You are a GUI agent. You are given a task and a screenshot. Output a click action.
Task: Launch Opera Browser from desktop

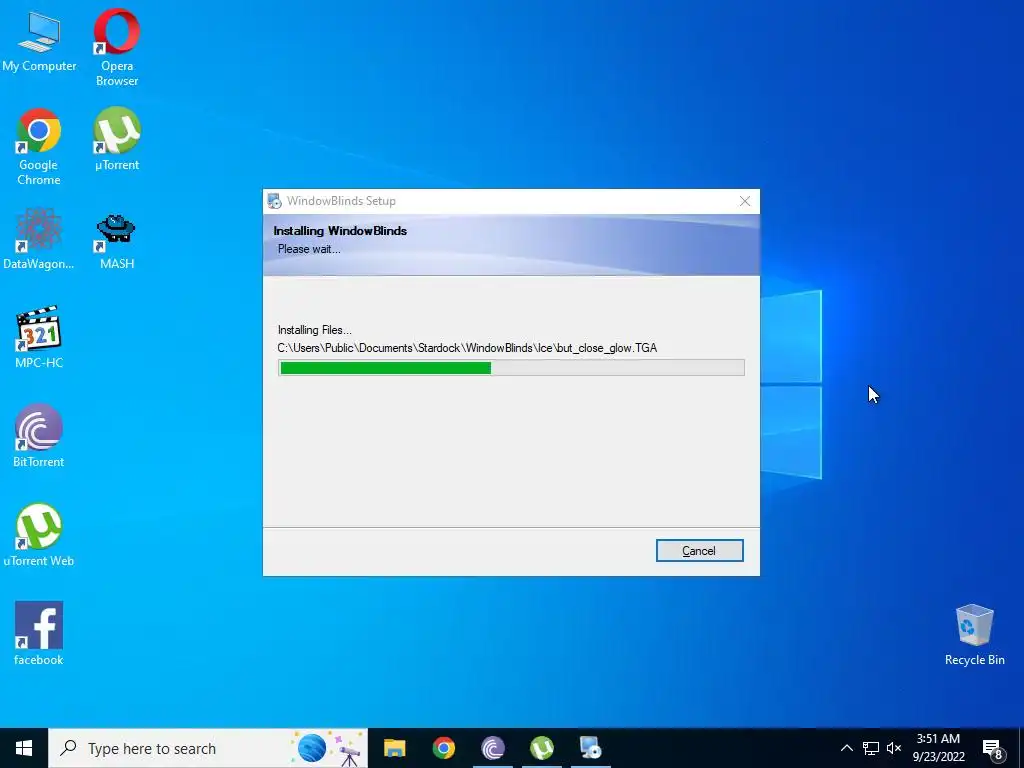(x=117, y=47)
